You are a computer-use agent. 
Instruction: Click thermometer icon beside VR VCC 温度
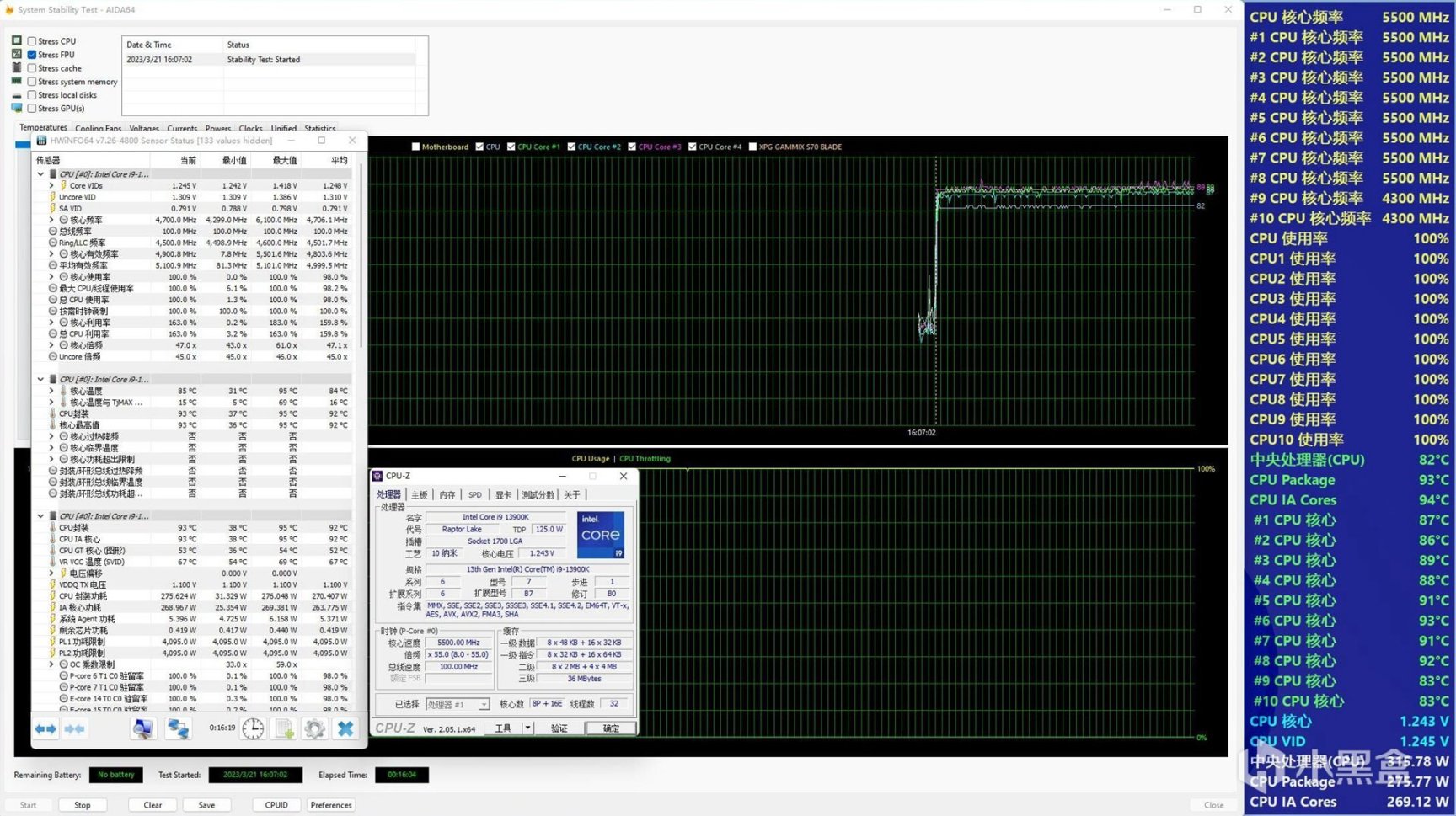point(52,562)
